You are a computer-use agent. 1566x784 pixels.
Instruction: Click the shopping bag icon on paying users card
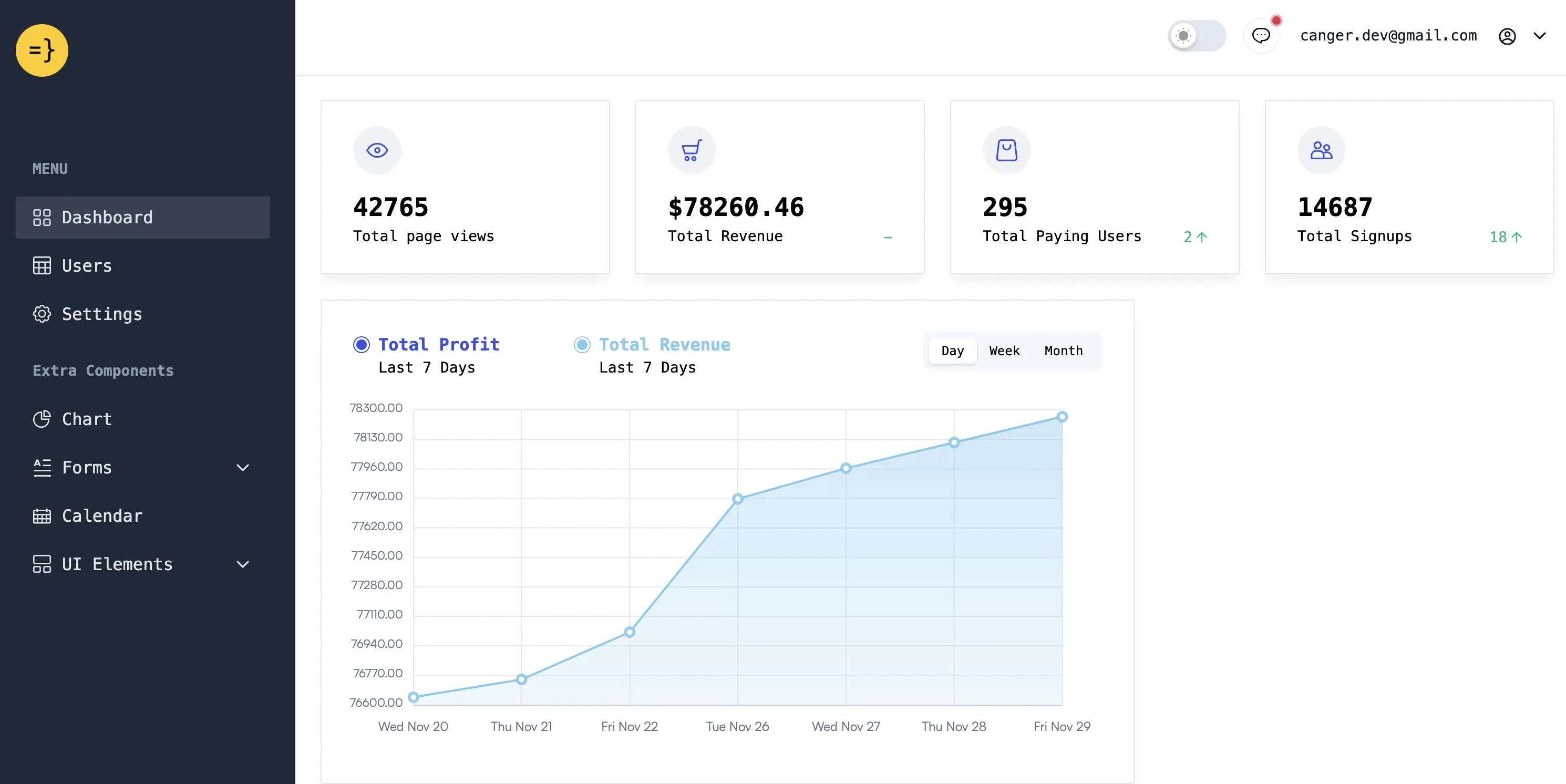1006,150
